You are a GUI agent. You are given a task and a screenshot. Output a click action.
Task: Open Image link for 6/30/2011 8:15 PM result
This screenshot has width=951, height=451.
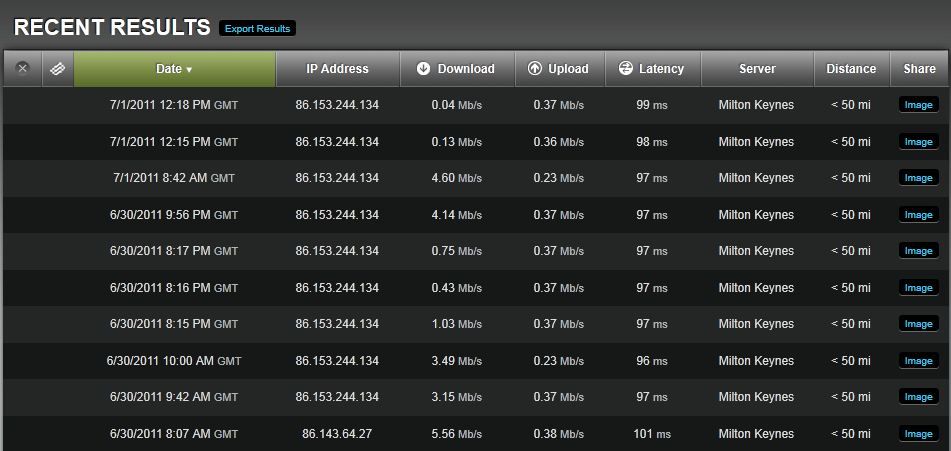pyautogui.click(x=918, y=324)
